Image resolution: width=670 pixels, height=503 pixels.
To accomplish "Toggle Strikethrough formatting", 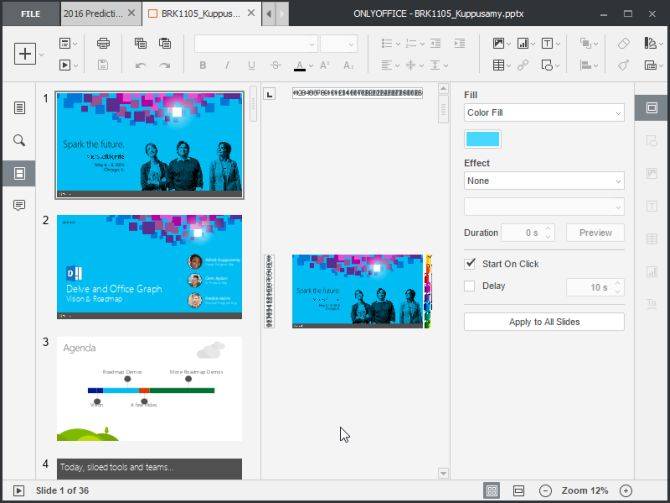I will pos(276,65).
